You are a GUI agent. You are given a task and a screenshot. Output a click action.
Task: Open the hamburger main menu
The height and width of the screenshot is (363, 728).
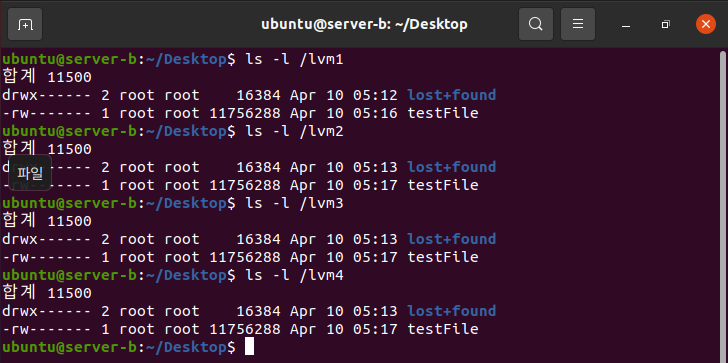[x=578, y=24]
